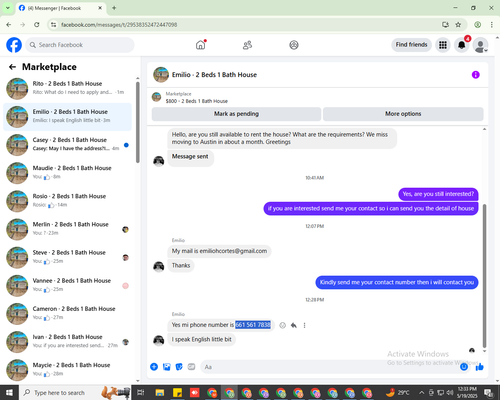Viewport: 500px width, 400px height.
Task: Open the Chrome menu
Action: click(x=492, y=25)
